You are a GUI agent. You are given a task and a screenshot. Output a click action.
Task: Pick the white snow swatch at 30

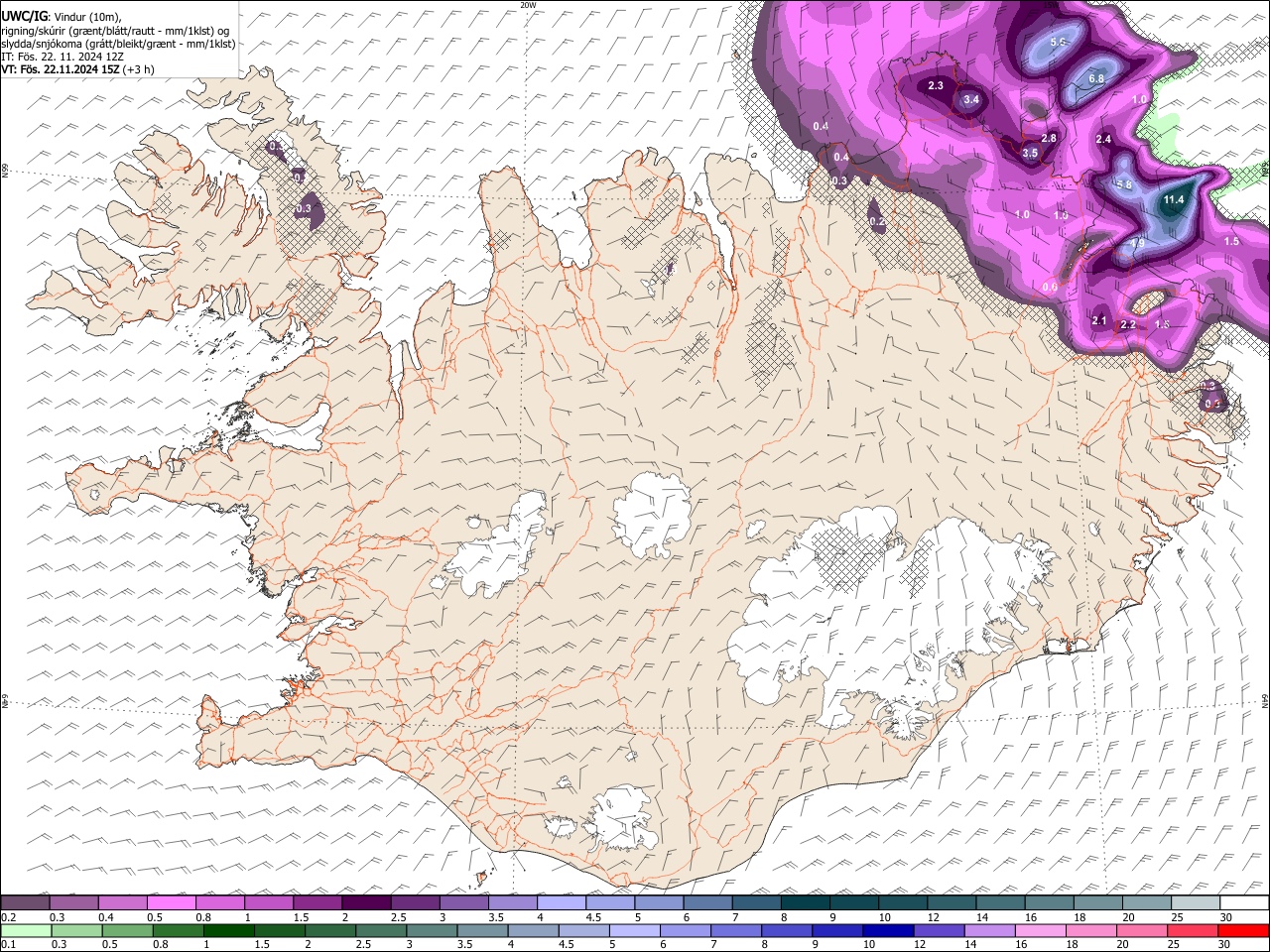[x=1244, y=903]
